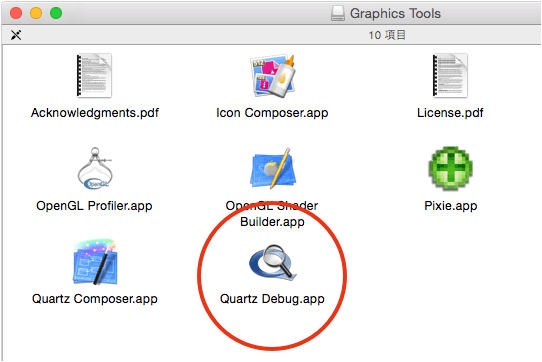Click the Graphics Tools disk proxy icon
Viewport: 542px width, 362px height.
[337, 13]
